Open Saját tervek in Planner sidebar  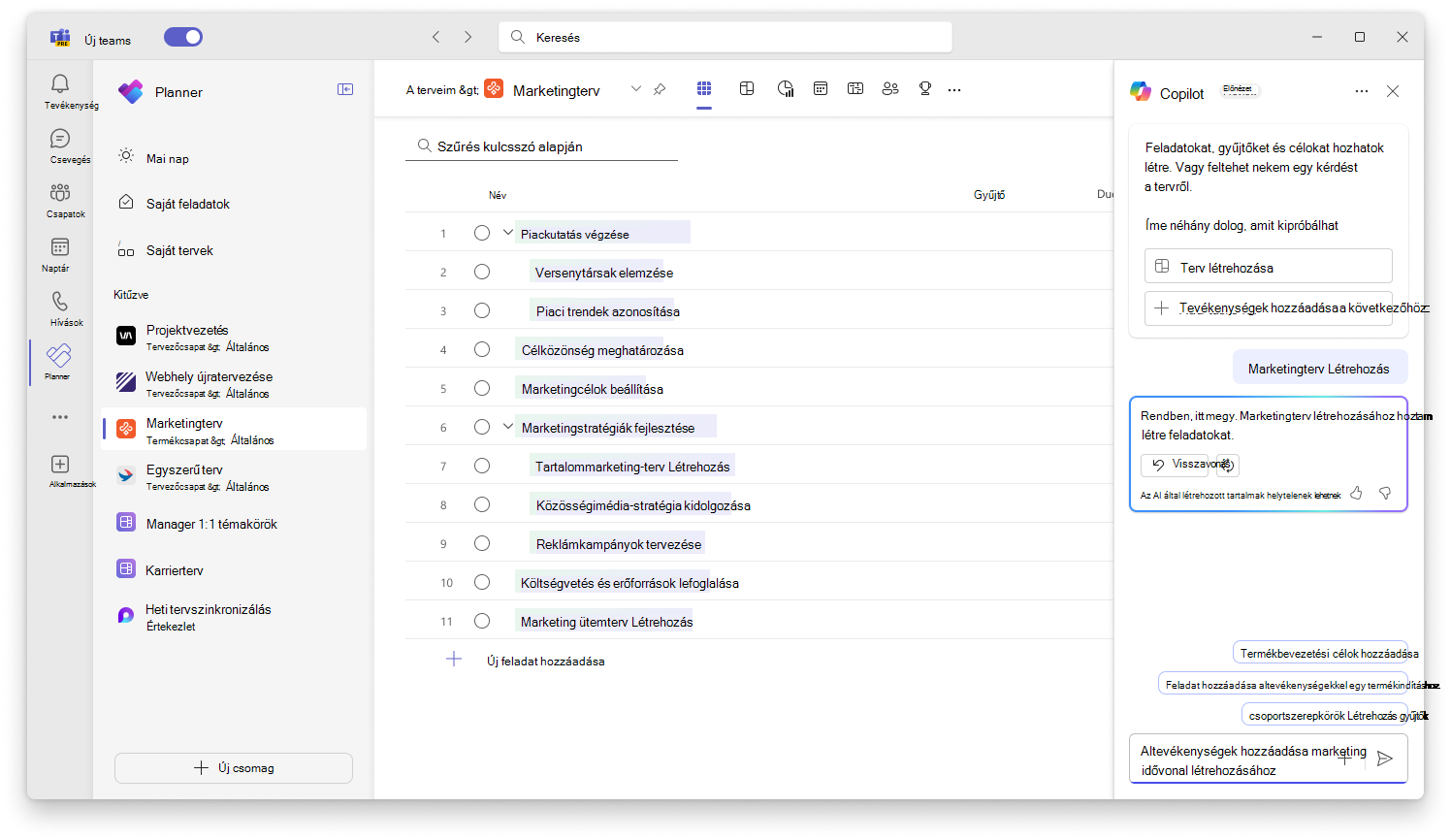[x=234, y=250]
